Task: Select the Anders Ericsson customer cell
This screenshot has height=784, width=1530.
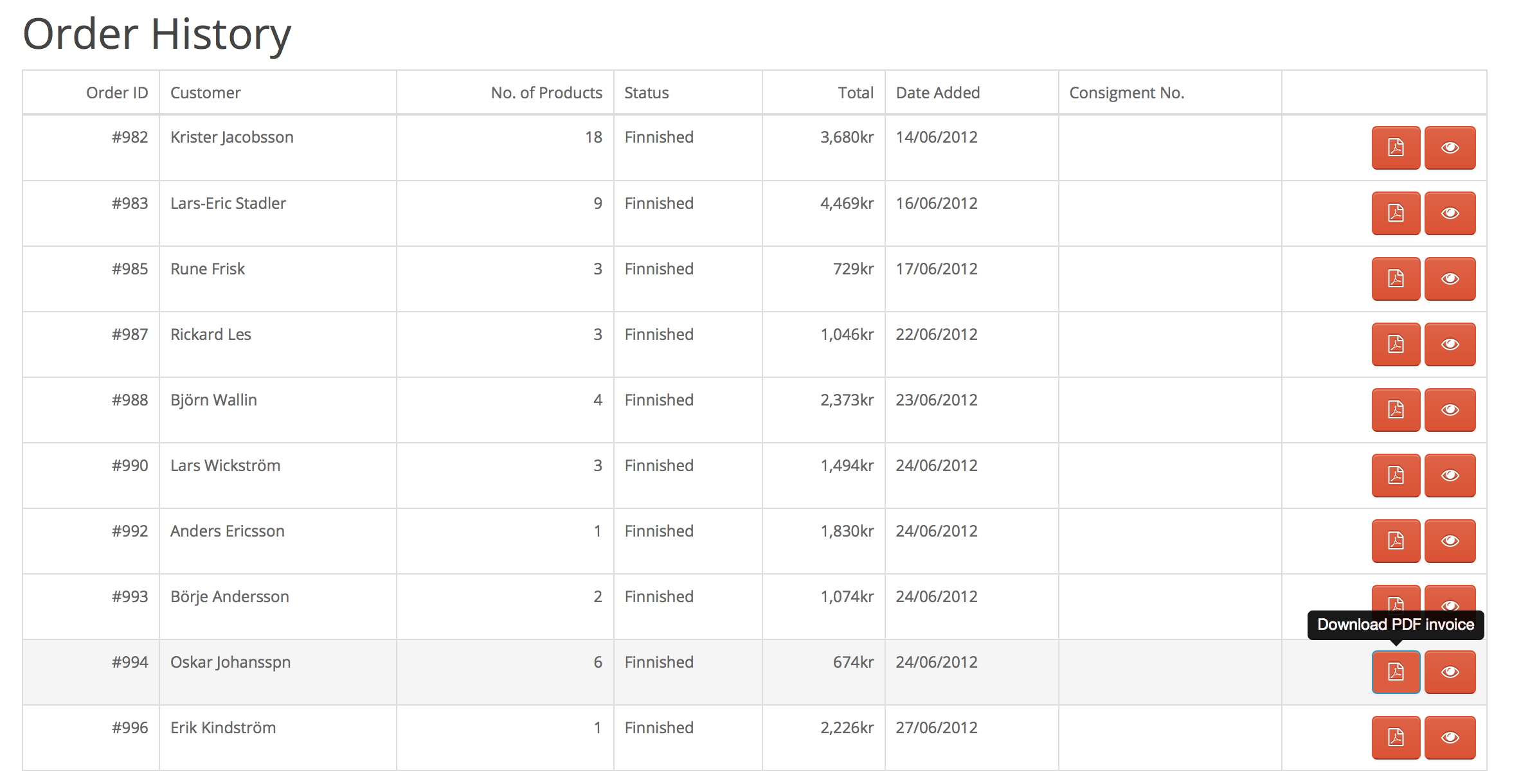Action: (278, 541)
